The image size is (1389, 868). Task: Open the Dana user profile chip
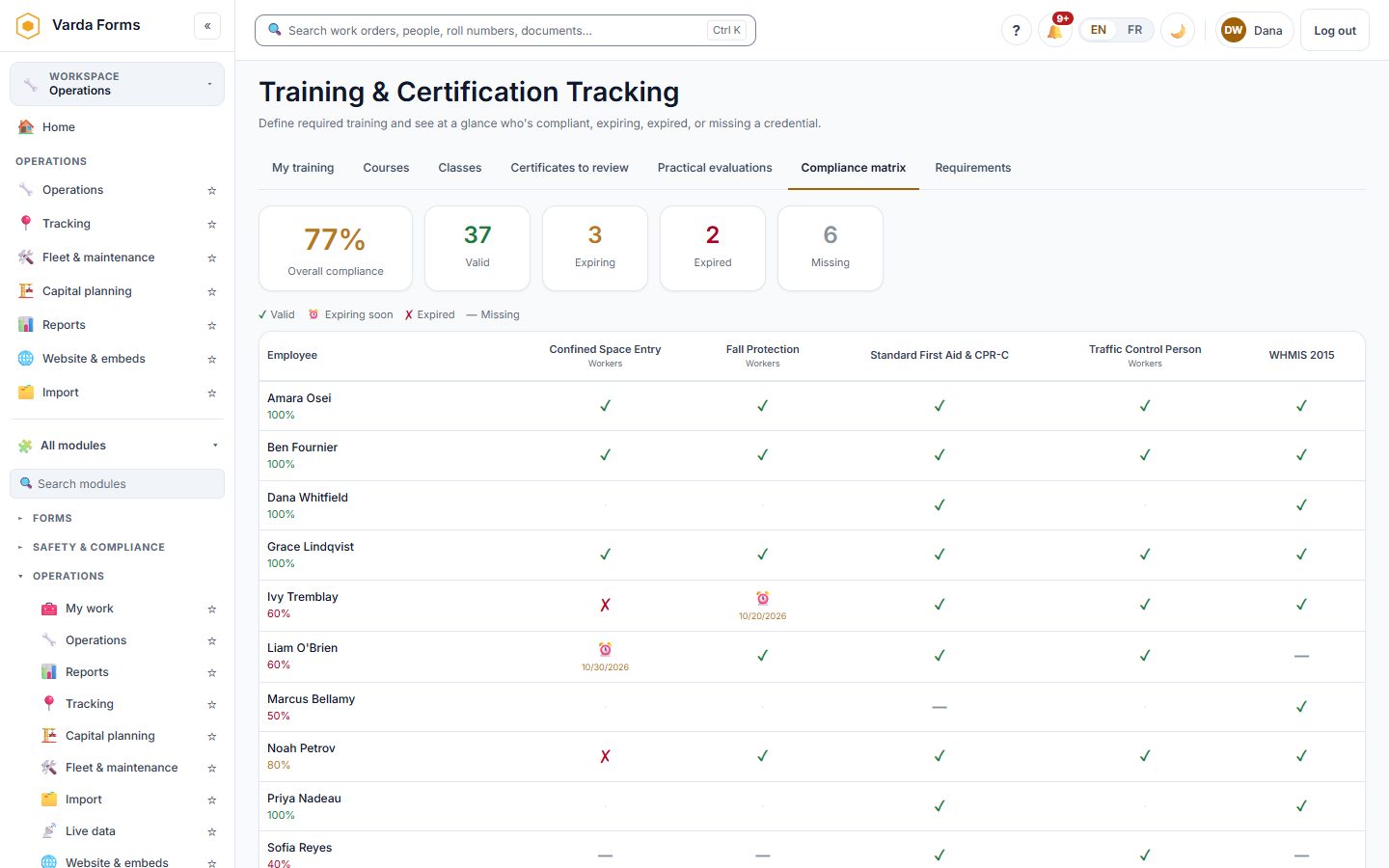(x=1254, y=30)
